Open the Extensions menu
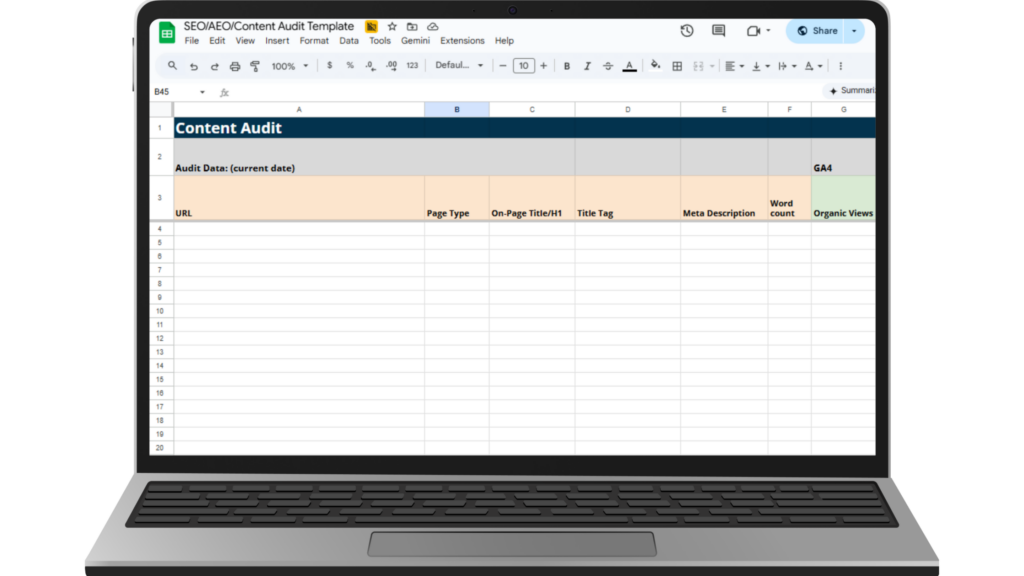The width and height of the screenshot is (1024, 576). [x=462, y=41]
